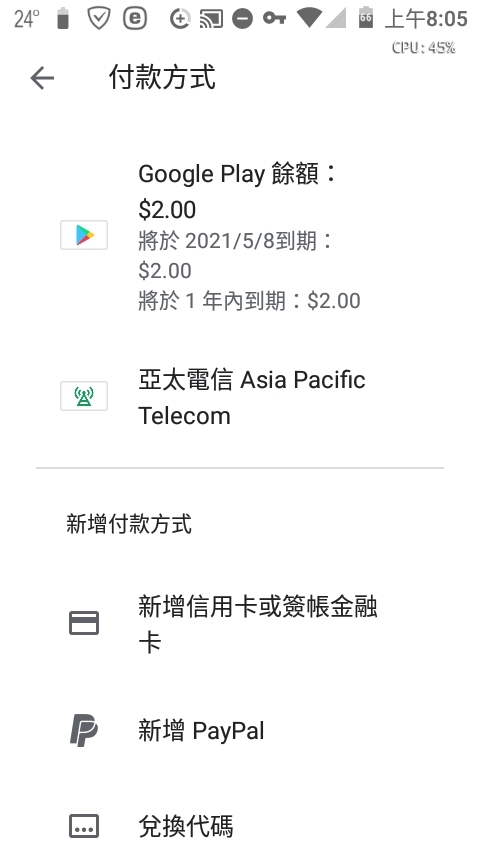Choose 新增 PayPal option
This screenshot has width=480, height=854.
pyautogui.click(x=240, y=730)
